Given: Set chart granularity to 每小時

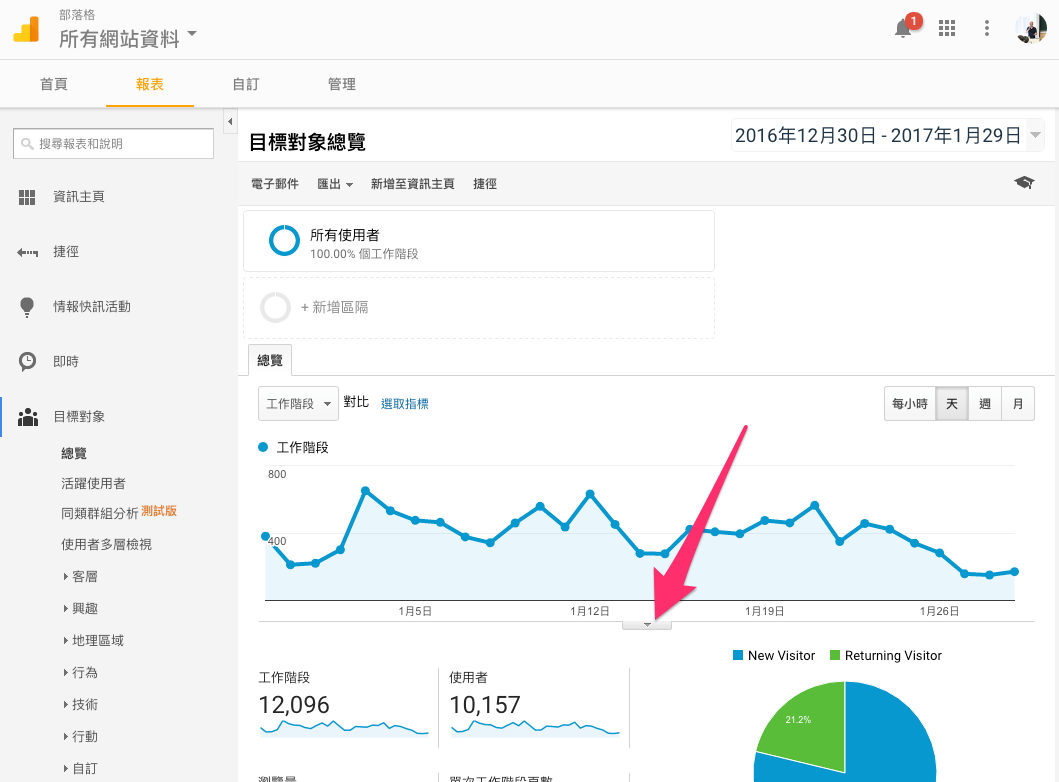Looking at the screenshot, I should (x=910, y=404).
